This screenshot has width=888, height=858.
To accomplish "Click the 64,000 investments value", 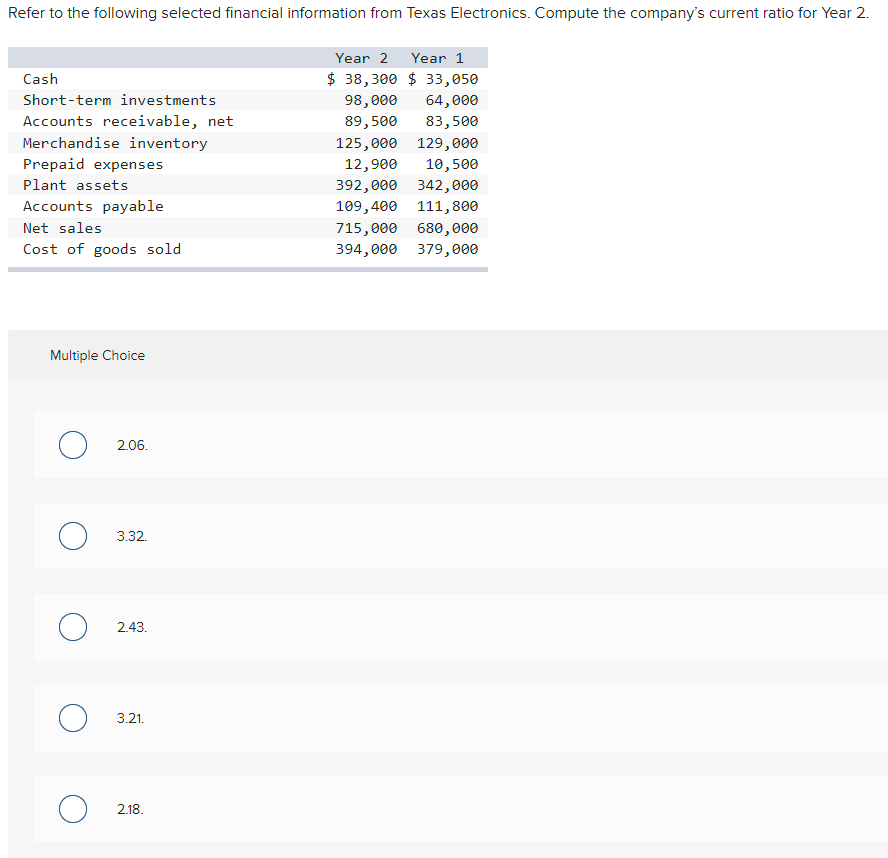I will tap(452, 100).
